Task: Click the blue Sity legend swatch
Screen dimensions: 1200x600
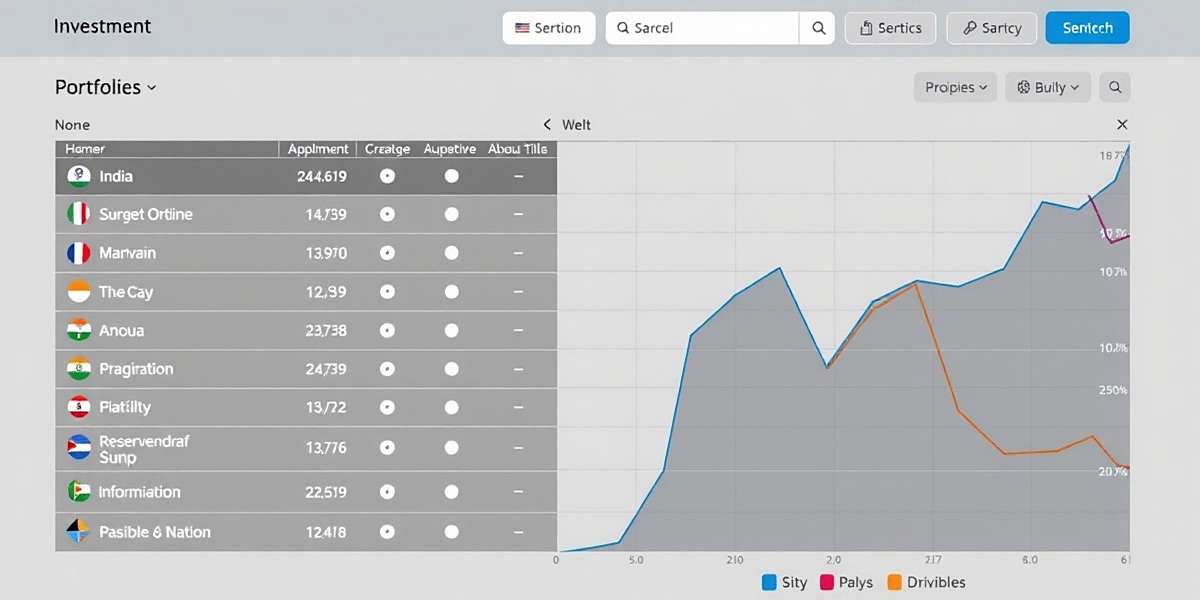Action: point(769,582)
